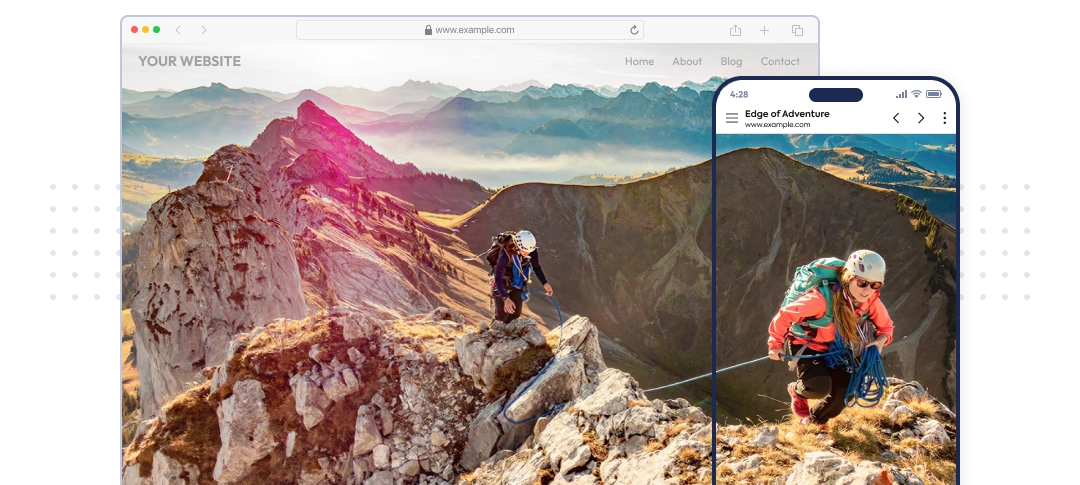The image size is (1080, 485).
Task: Click the green maximize window button
Action: click(x=156, y=30)
